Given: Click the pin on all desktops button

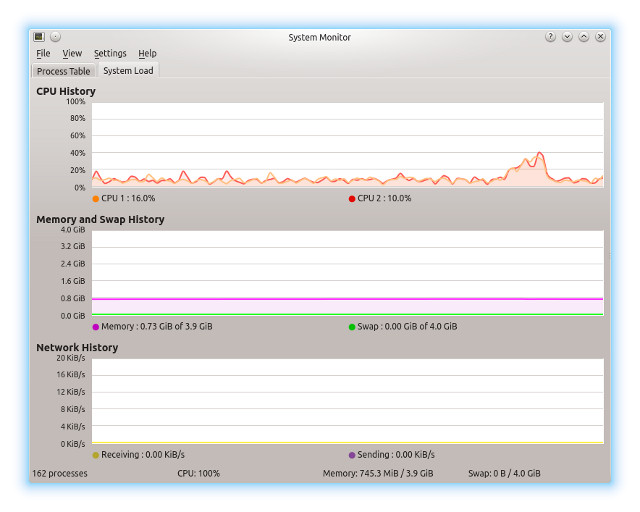Looking at the screenshot, I should point(56,37).
